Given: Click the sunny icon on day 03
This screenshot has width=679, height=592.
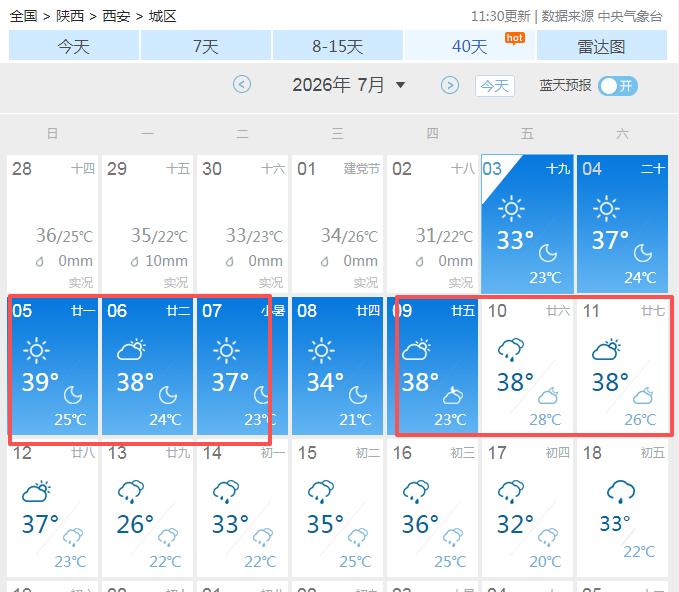Looking at the screenshot, I should (x=511, y=209).
